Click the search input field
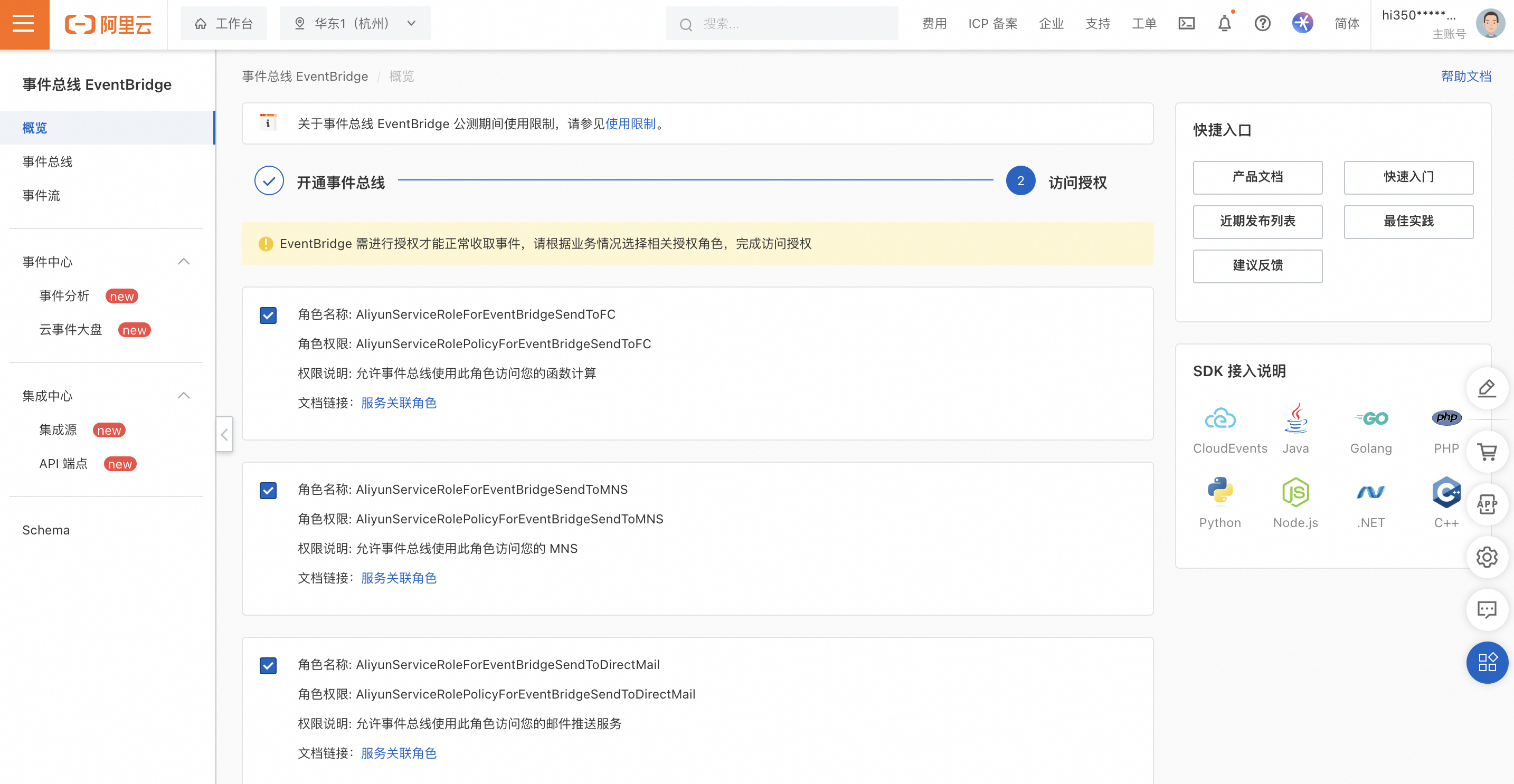This screenshot has height=784, width=1514. pos(782,24)
